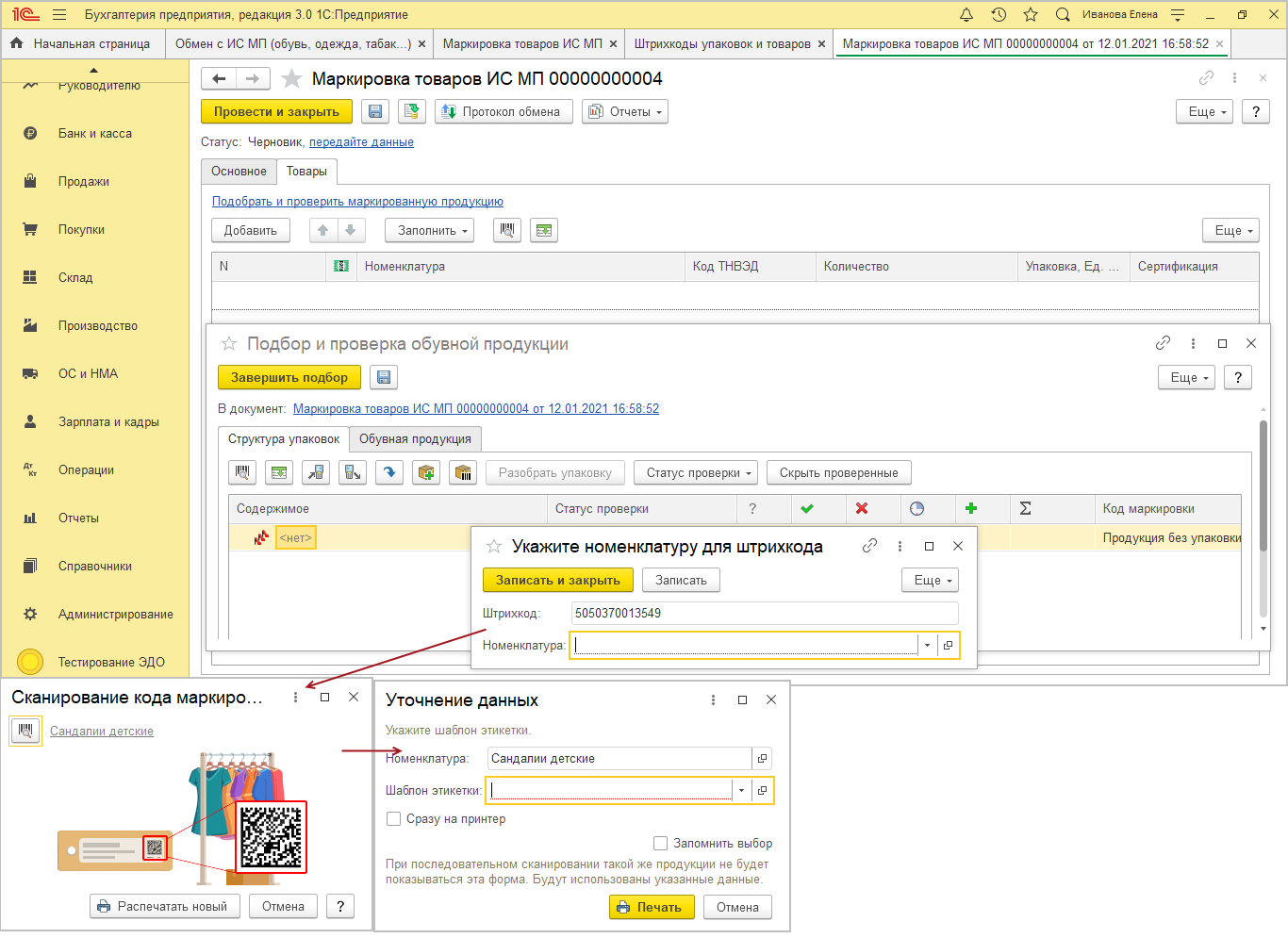Image resolution: width=1288 pixels, height=938 pixels.
Task: Click barcode scanner icon in Товары toolbar
Action: coord(507,230)
